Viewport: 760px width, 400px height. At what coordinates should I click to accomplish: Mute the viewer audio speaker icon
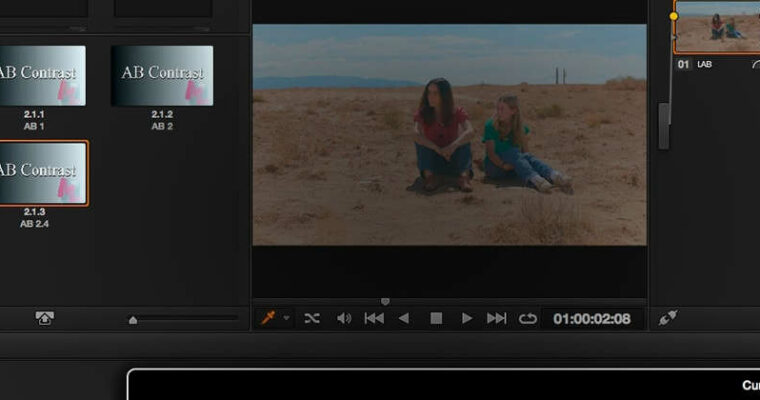point(344,319)
